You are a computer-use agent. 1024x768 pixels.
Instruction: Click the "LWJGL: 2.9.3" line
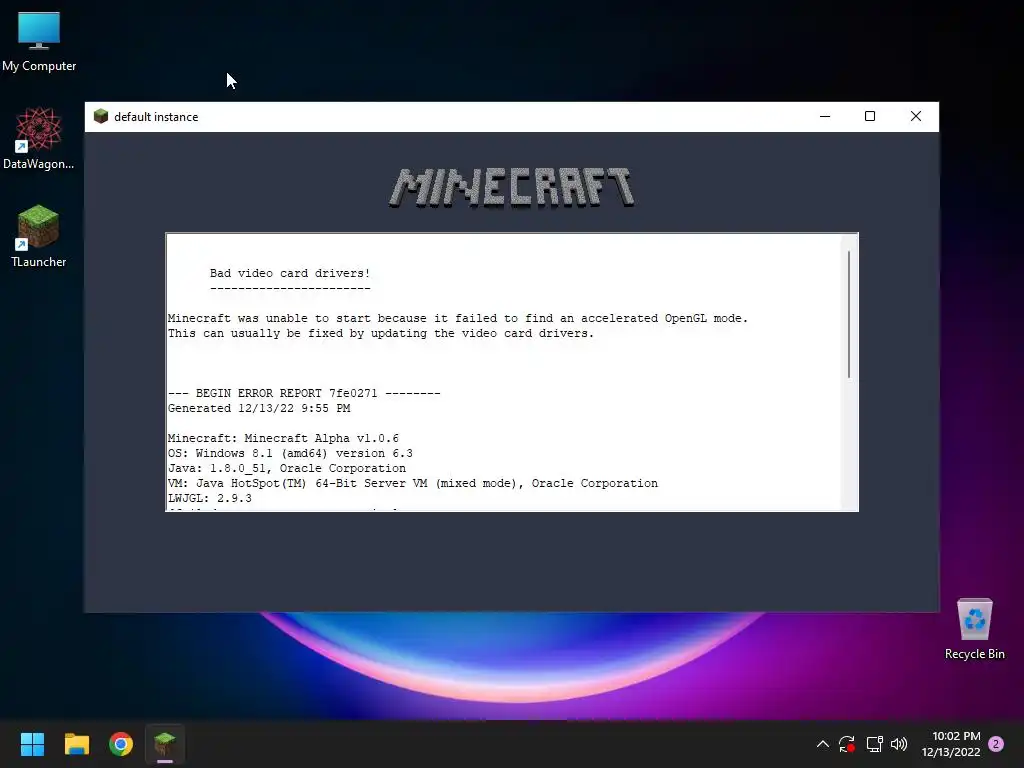click(210, 498)
